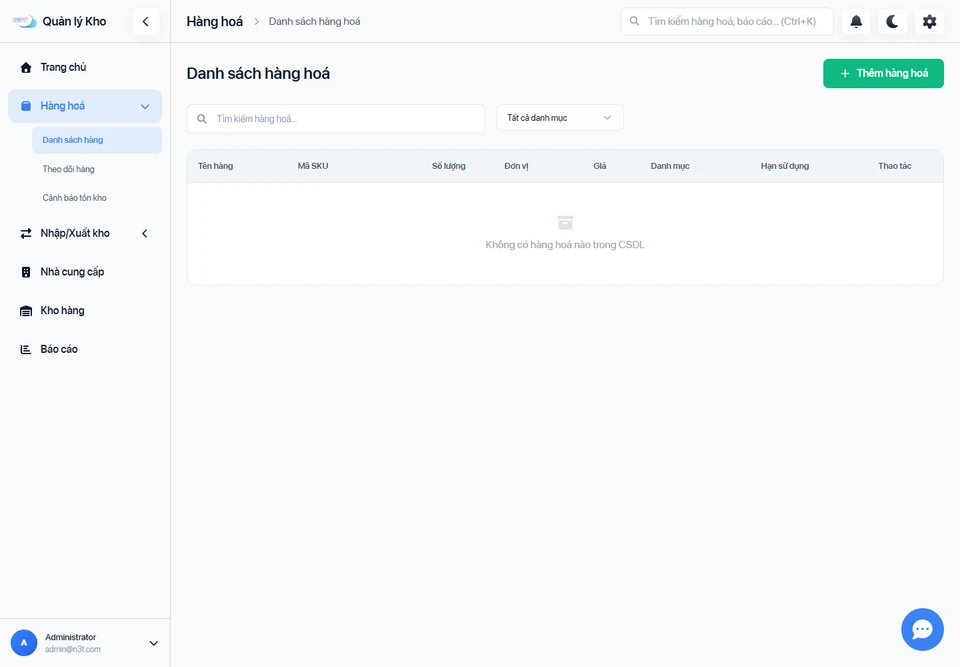960x667 pixels.
Task: Click the Số lượng column header
Action: [x=449, y=166]
